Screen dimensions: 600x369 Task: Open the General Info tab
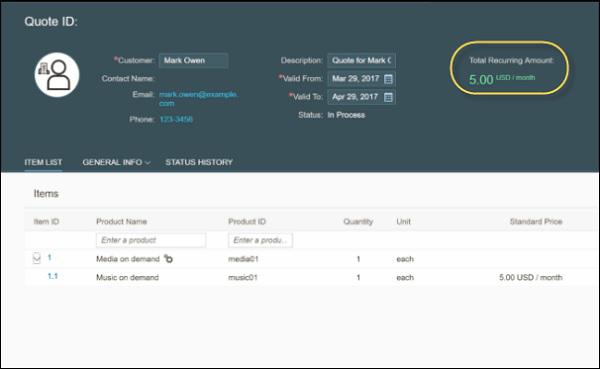click(112, 162)
